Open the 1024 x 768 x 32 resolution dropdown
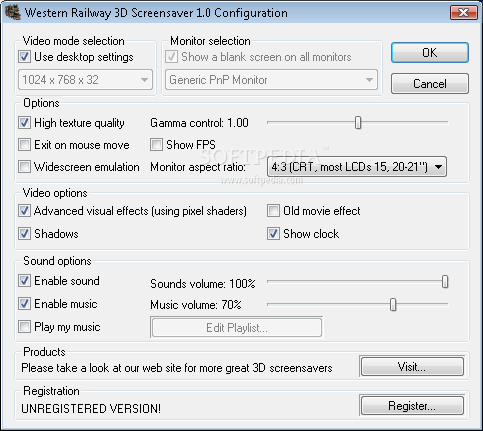 [x=85, y=80]
